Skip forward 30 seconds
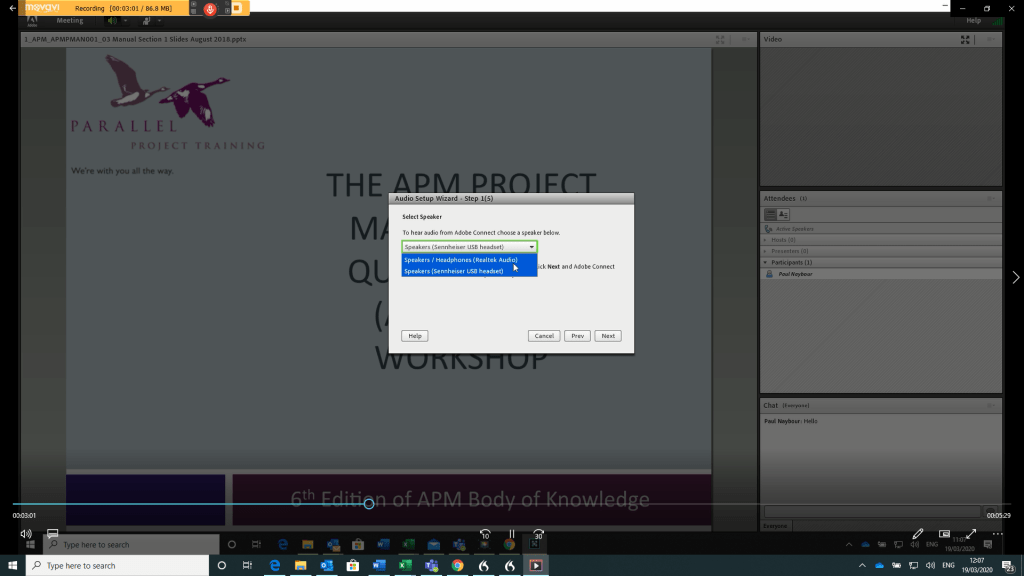 pyautogui.click(x=539, y=534)
